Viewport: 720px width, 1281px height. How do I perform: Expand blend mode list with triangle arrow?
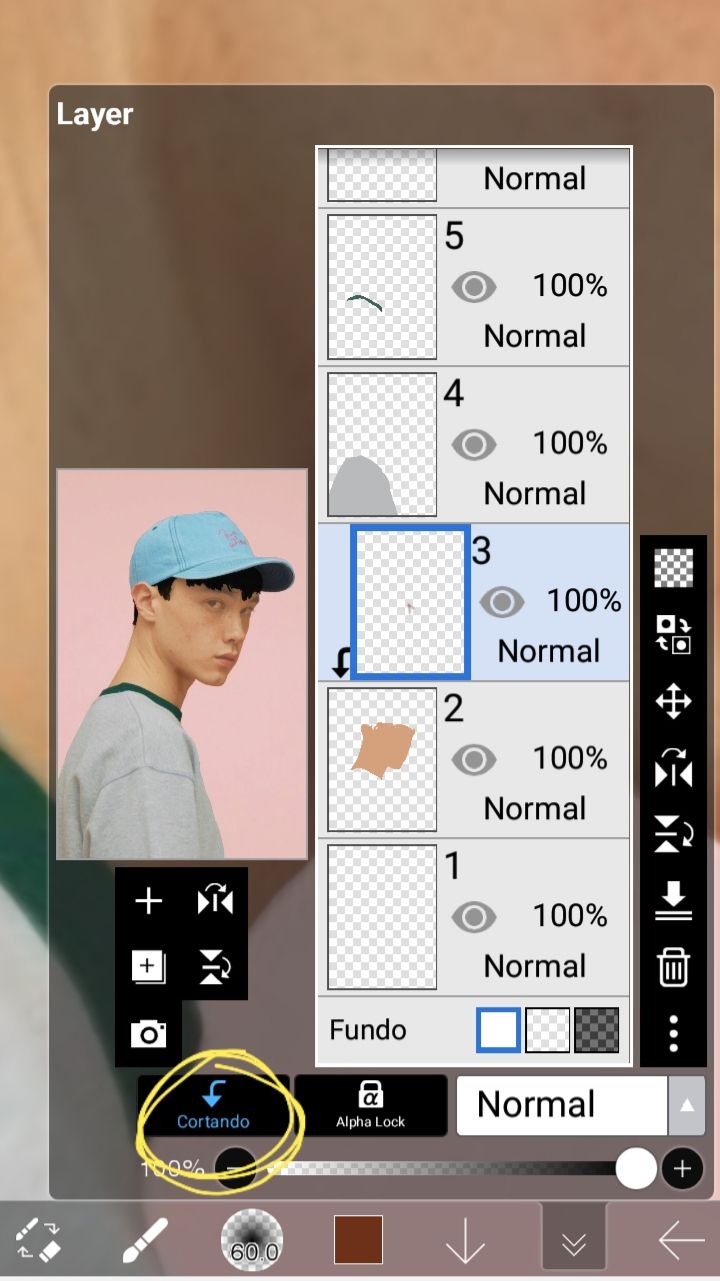pos(686,1105)
